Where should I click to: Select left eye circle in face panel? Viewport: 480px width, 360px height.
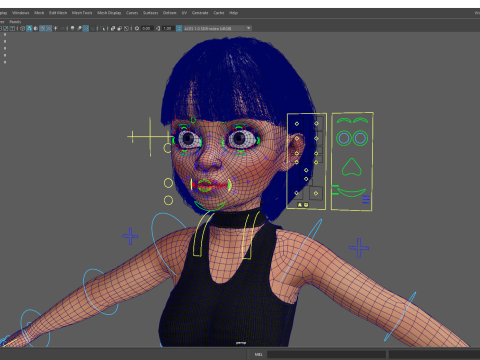click(344, 138)
